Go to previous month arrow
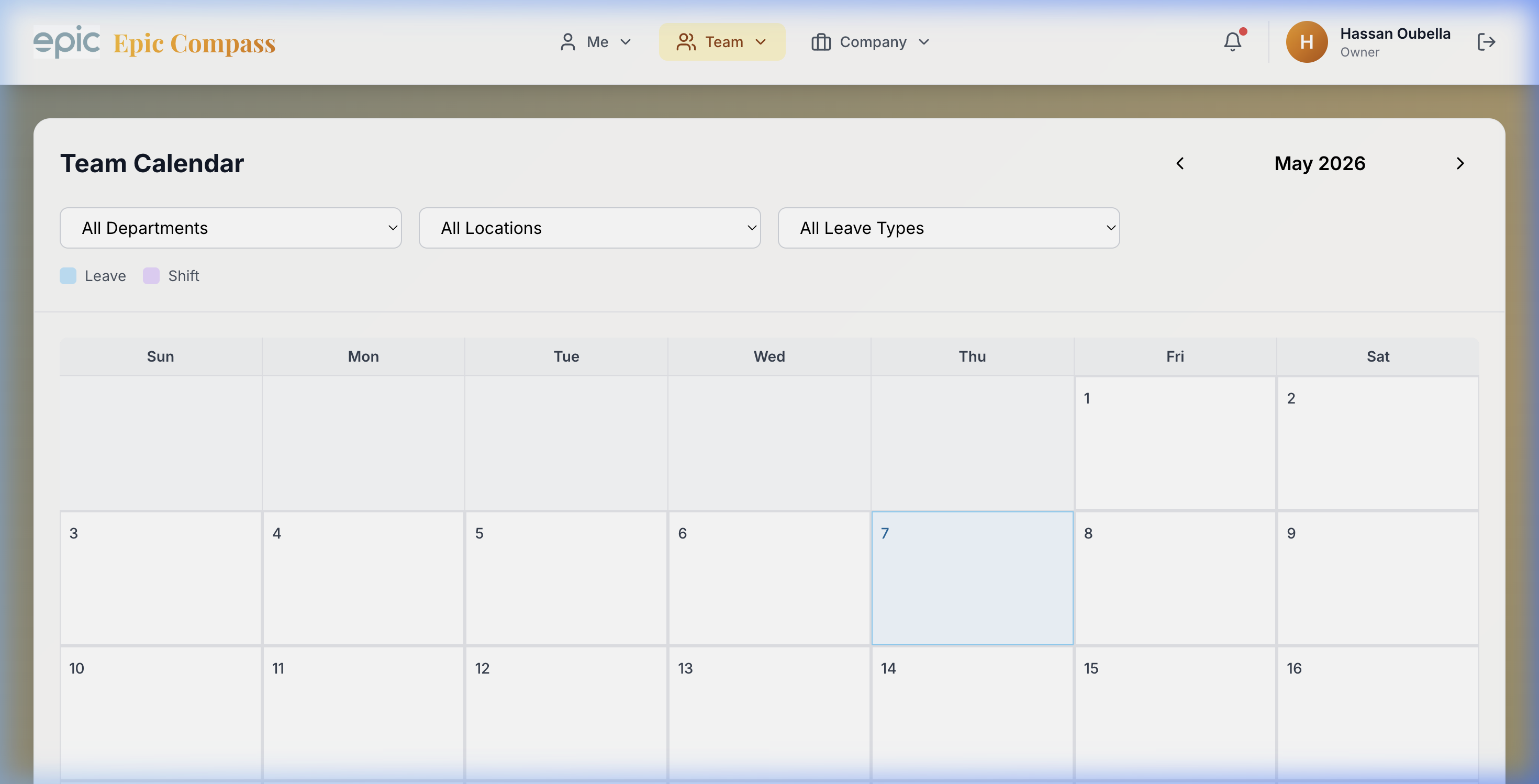1539x784 pixels. click(1180, 164)
